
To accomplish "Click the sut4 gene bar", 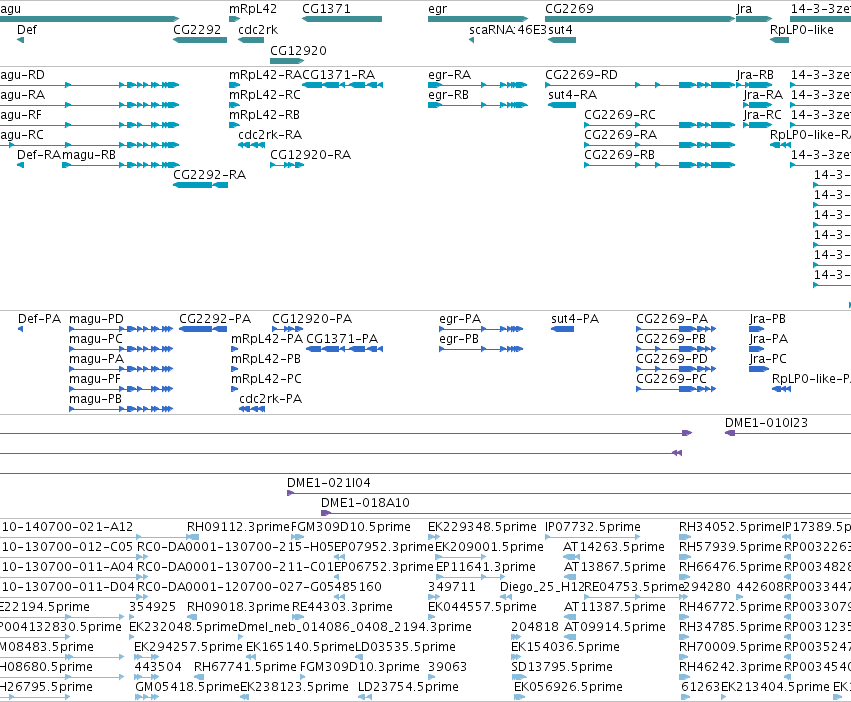I will tap(562, 40).
